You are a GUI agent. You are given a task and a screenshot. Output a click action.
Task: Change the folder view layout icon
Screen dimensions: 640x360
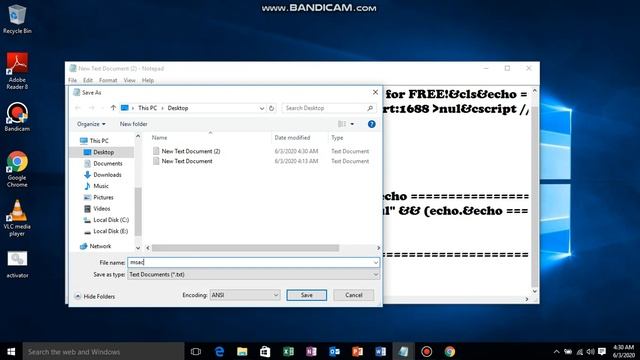click(x=342, y=124)
